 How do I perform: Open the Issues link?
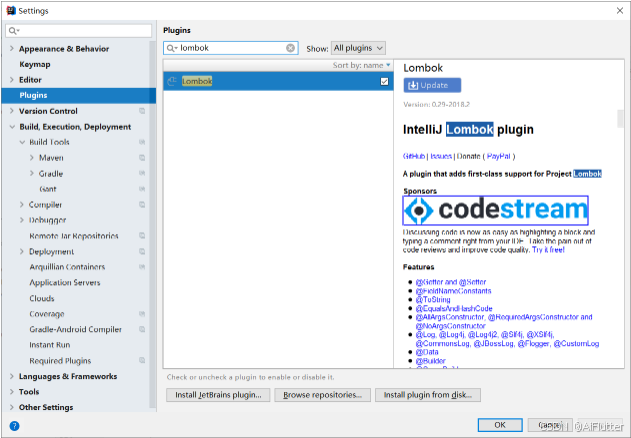point(441,156)
